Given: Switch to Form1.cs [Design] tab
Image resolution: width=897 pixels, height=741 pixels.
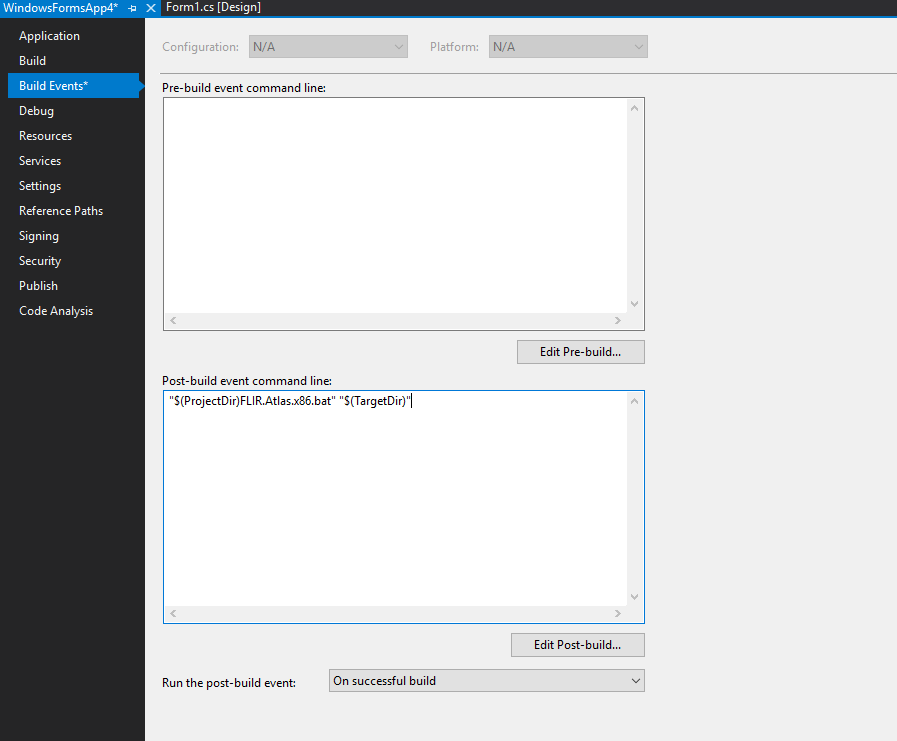Looking at the screenshot, I should 213,7.
